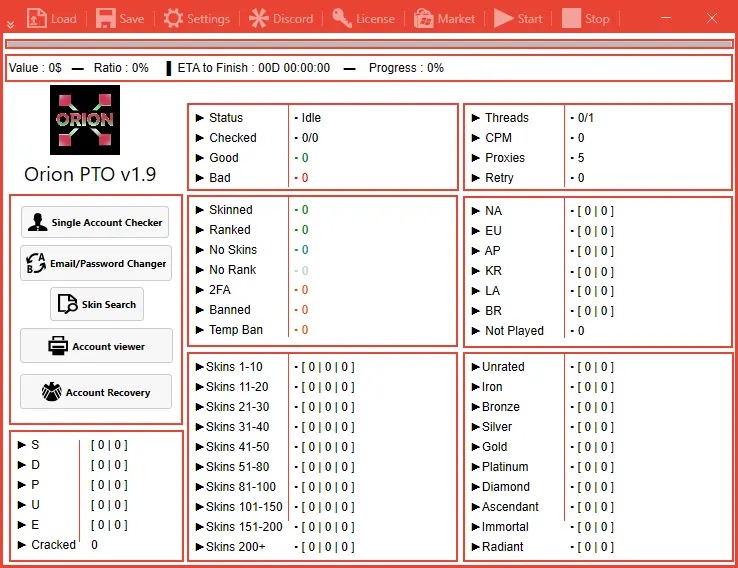
Task: Click the Orion logo image
Action: 85,120
